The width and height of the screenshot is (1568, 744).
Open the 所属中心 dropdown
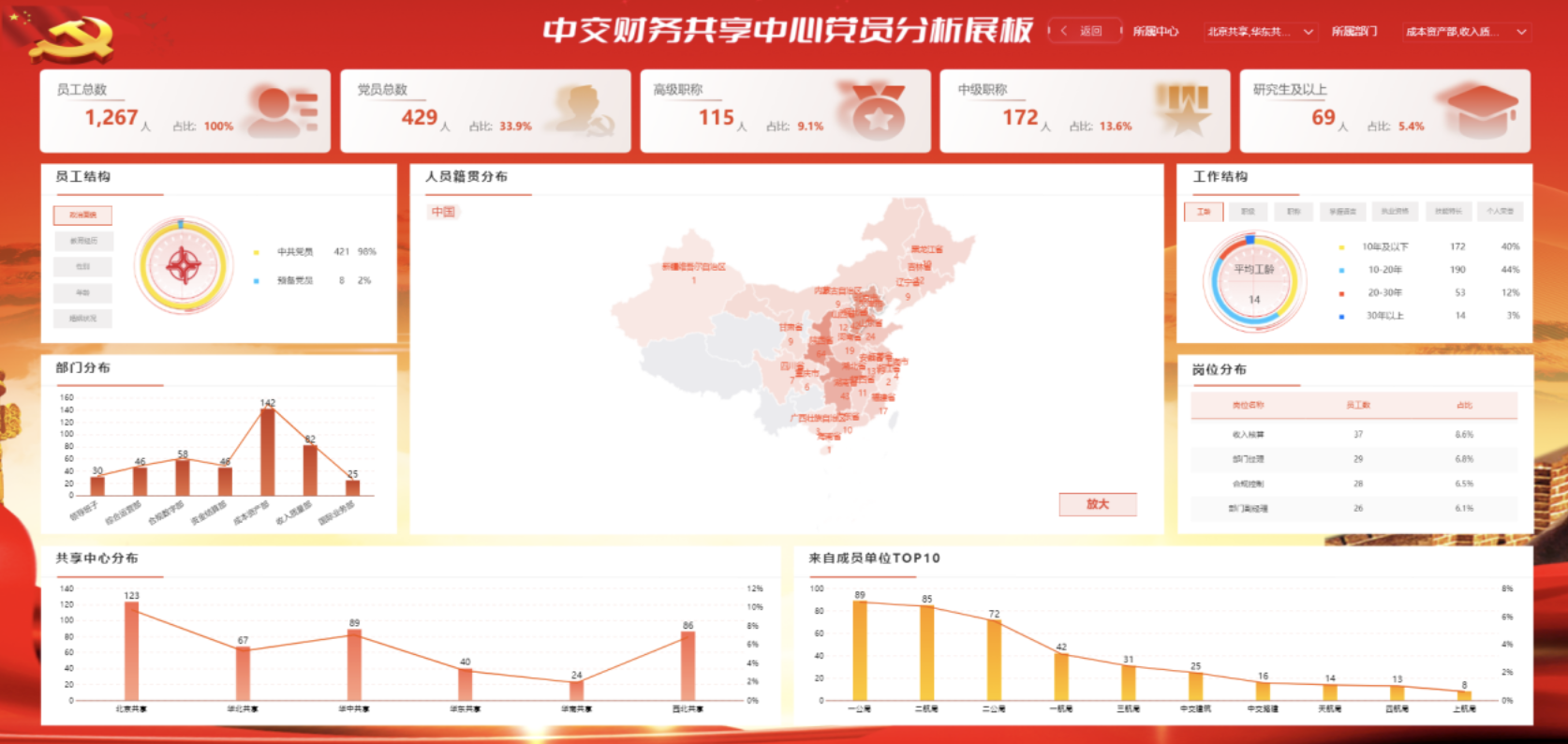(1260, 32)
